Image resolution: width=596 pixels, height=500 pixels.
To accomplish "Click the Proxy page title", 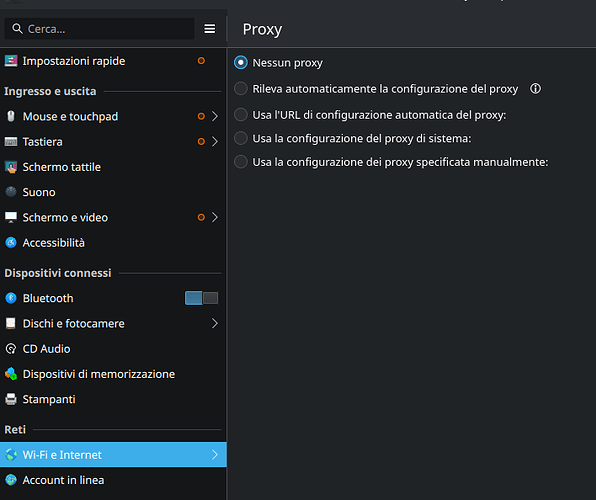I will pyautogui.click(x=262, y=30).
